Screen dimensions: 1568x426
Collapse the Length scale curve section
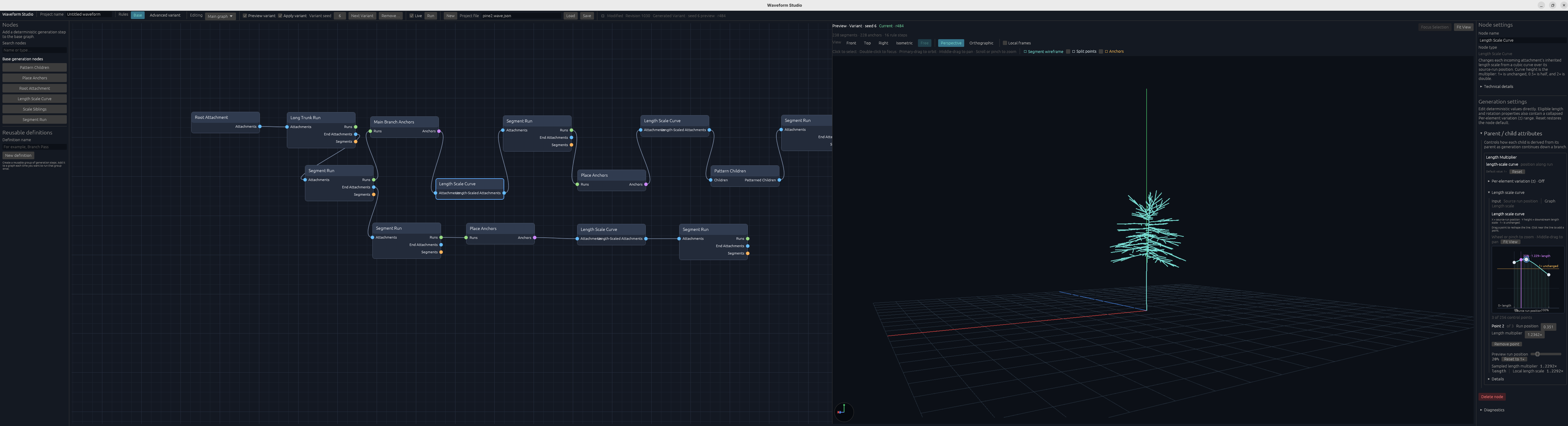point(1506,192)
